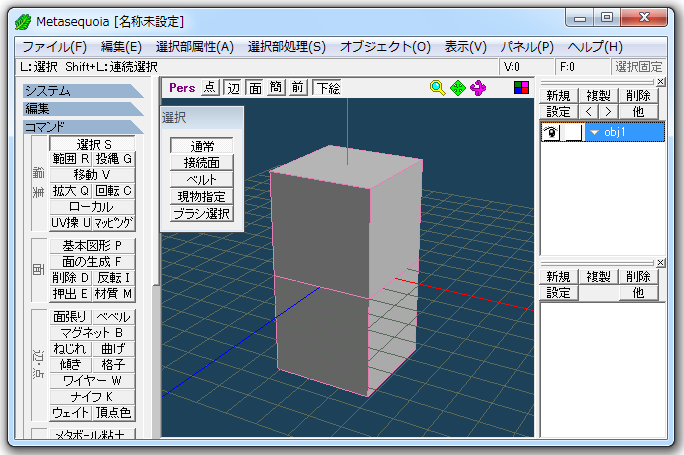The height and width of the screenshot is (455, 684).
Task: Select the 削除 D command
Action: point(71,278)
